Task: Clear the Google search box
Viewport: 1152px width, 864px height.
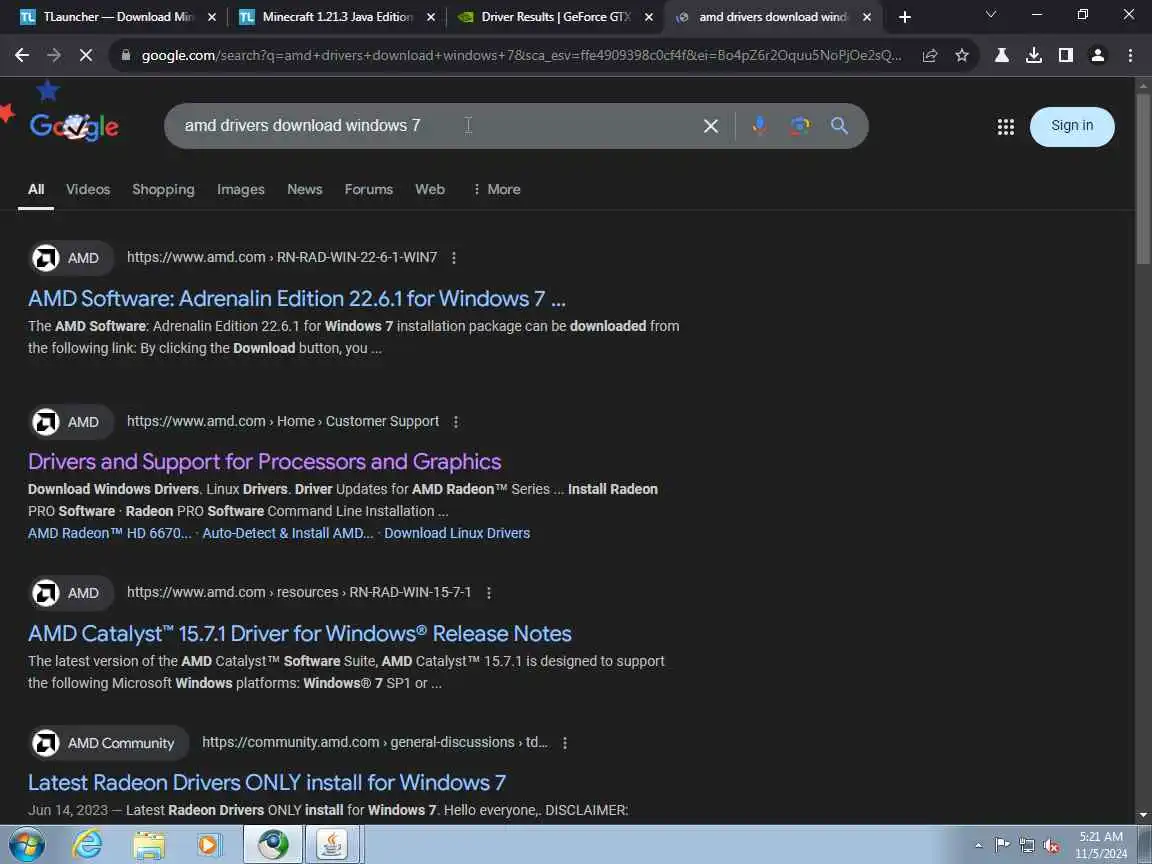Action: point(710,126)
